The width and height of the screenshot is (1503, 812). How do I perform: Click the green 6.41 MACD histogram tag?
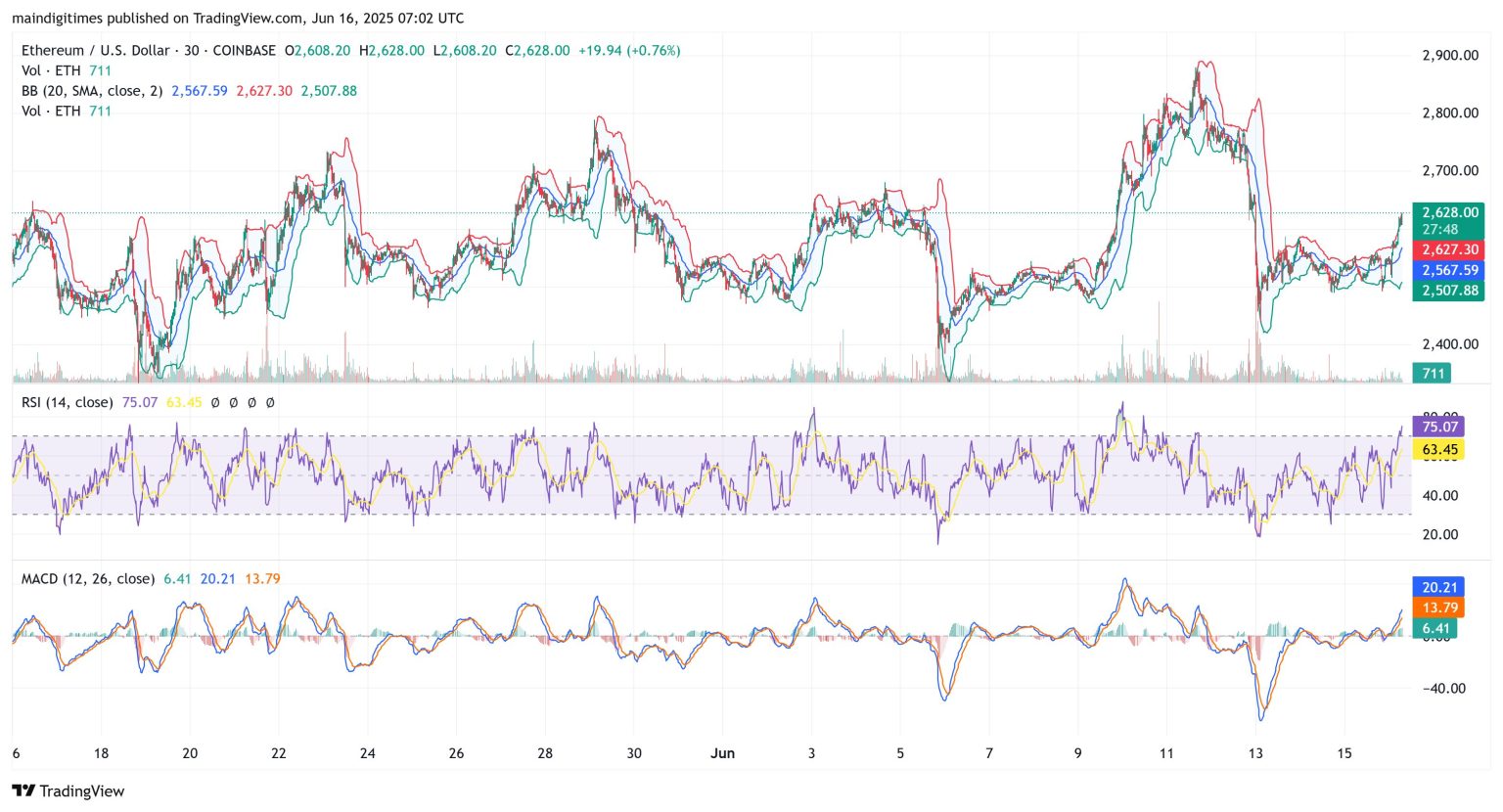[1433, 628]
